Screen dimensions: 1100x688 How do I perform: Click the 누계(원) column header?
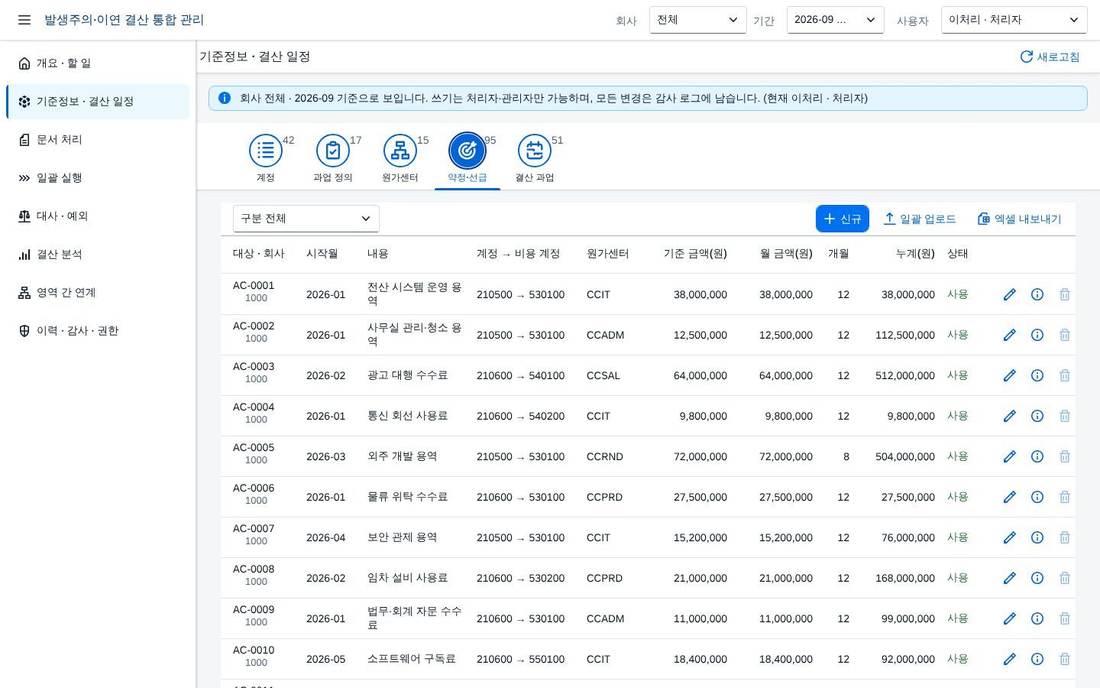click(x=915, y=254)
